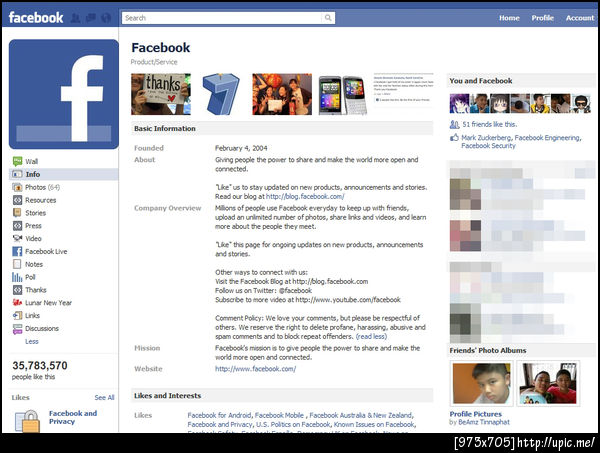Click the Press icon in sidebar
Image resolution: width=600 pixels, height=453 pixels.
(17, 226)
